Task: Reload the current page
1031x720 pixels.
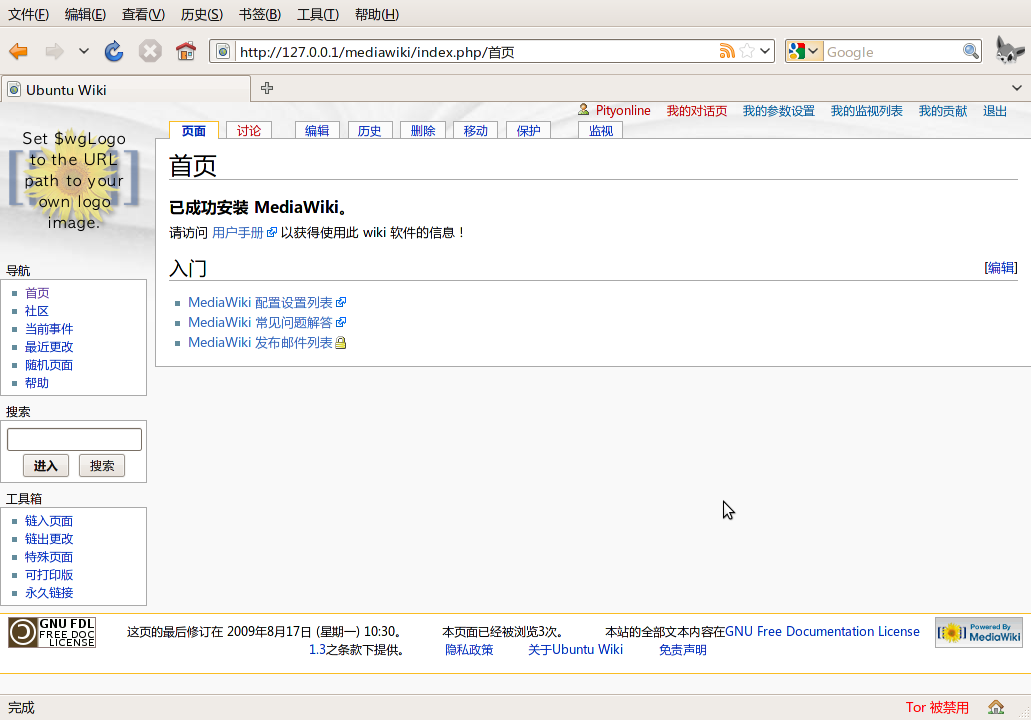Action: [x=114, y=51]
